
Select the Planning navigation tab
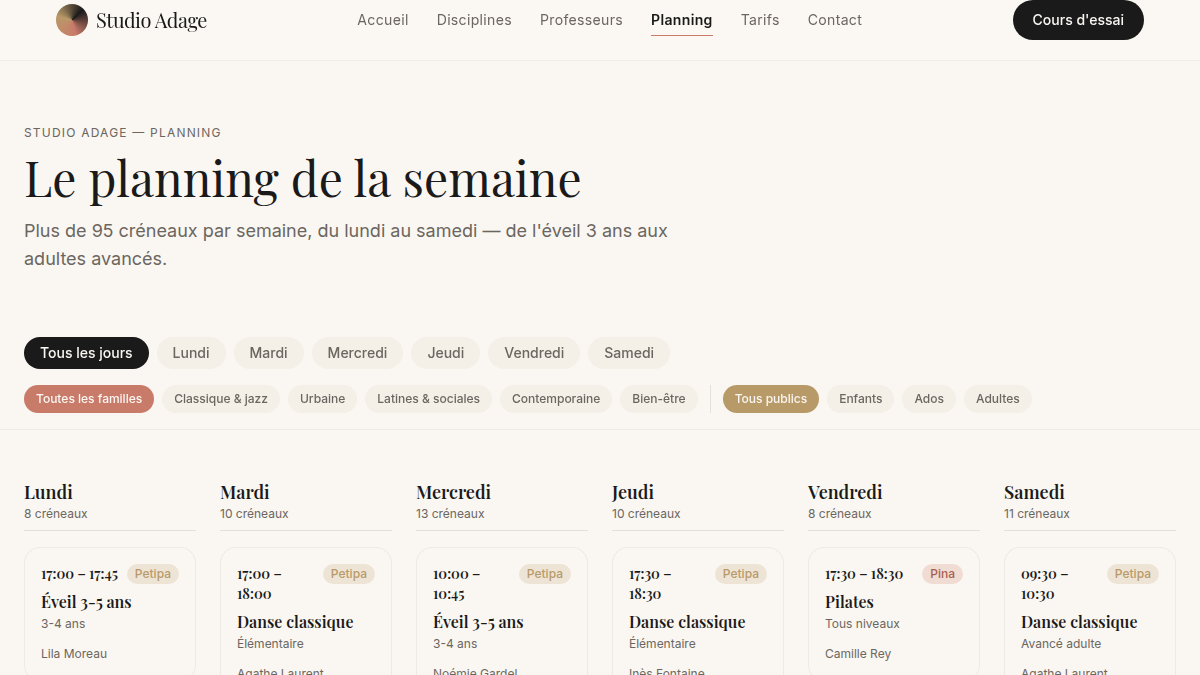click(x=682, y=20)
